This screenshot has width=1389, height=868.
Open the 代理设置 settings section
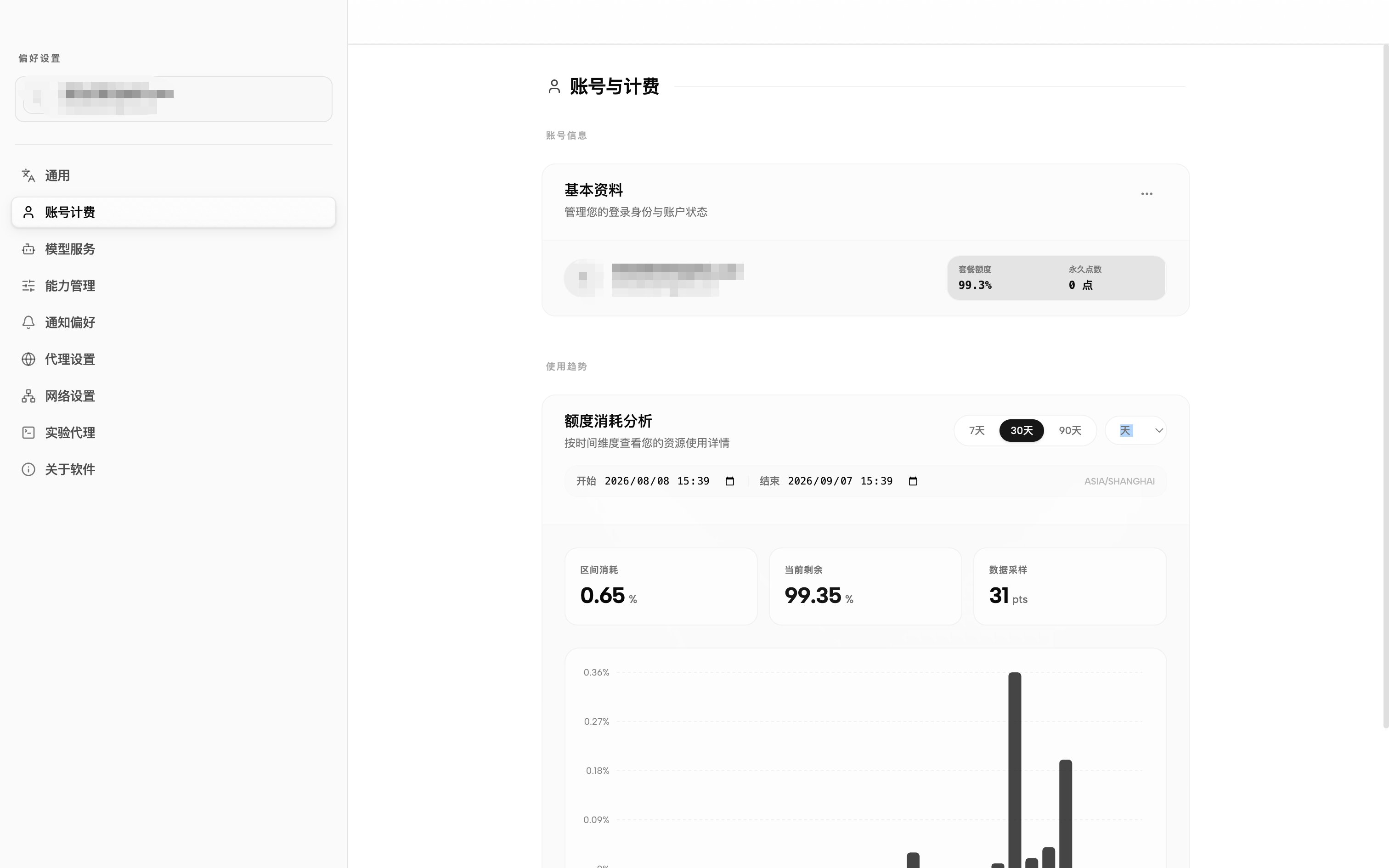click(x=173, y=359)
